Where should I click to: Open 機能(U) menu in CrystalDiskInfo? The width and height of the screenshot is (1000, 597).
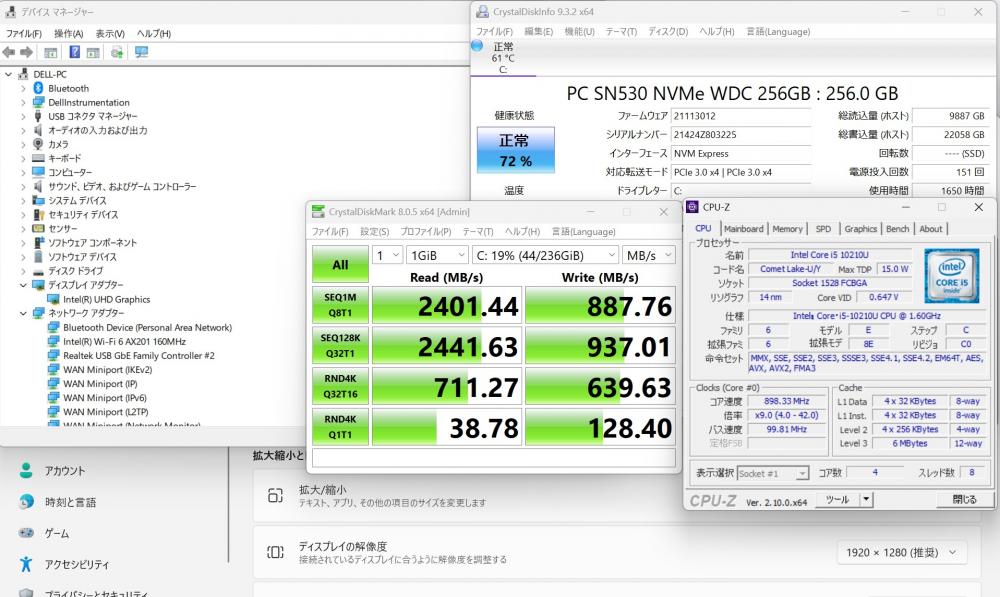(579, 31)
